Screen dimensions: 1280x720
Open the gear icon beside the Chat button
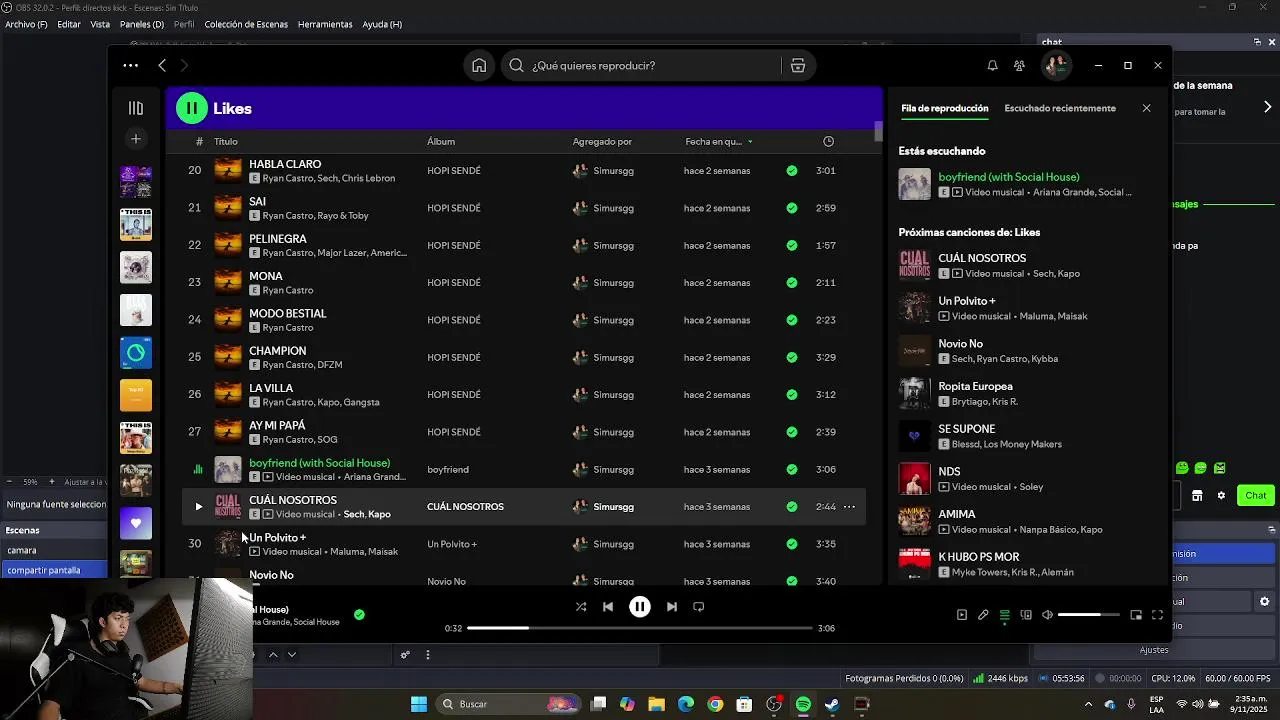[x=1221, y=495]
